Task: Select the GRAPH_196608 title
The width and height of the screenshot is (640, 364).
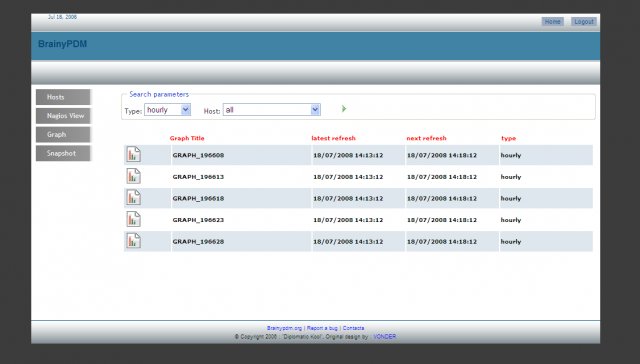Action: point(198,155)
